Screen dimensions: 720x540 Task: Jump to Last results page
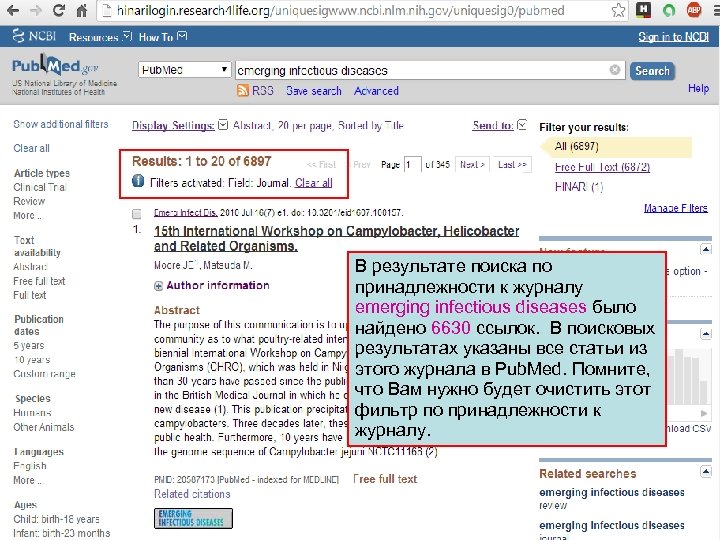[x=512, y=164]
